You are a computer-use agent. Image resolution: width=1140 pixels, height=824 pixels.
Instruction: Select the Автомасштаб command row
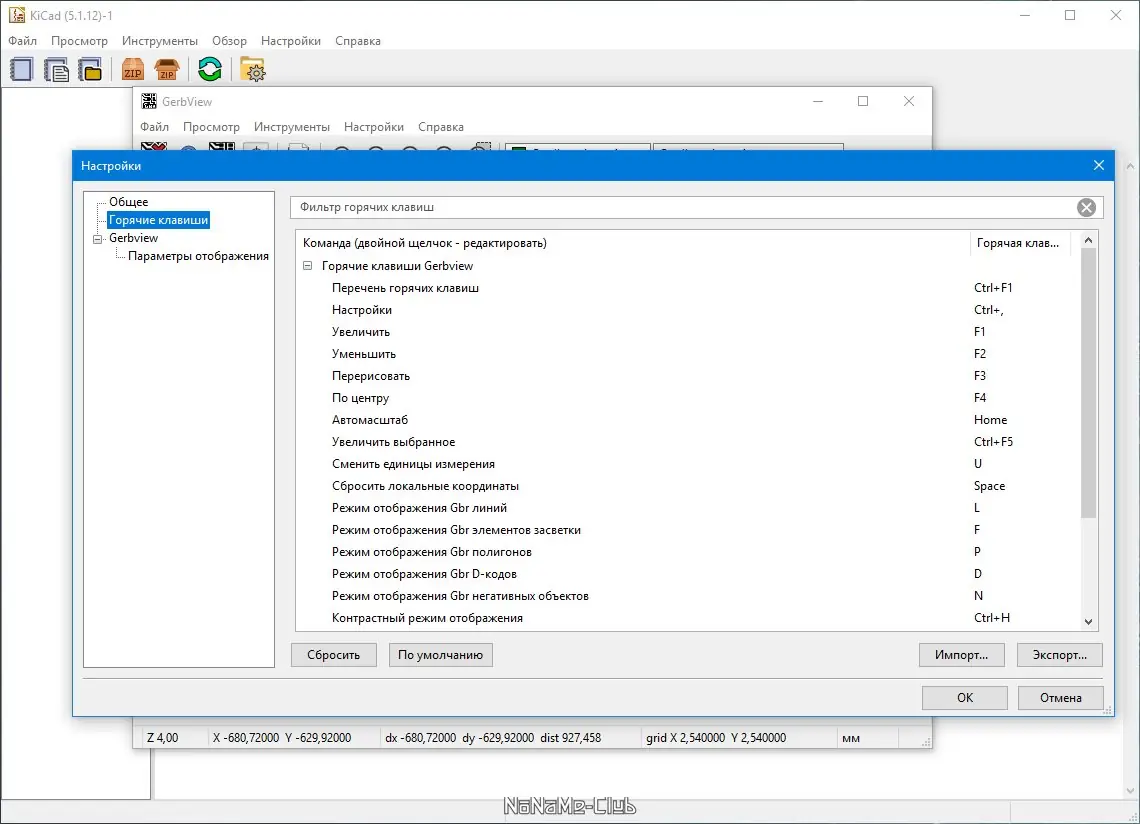(689, 420)
